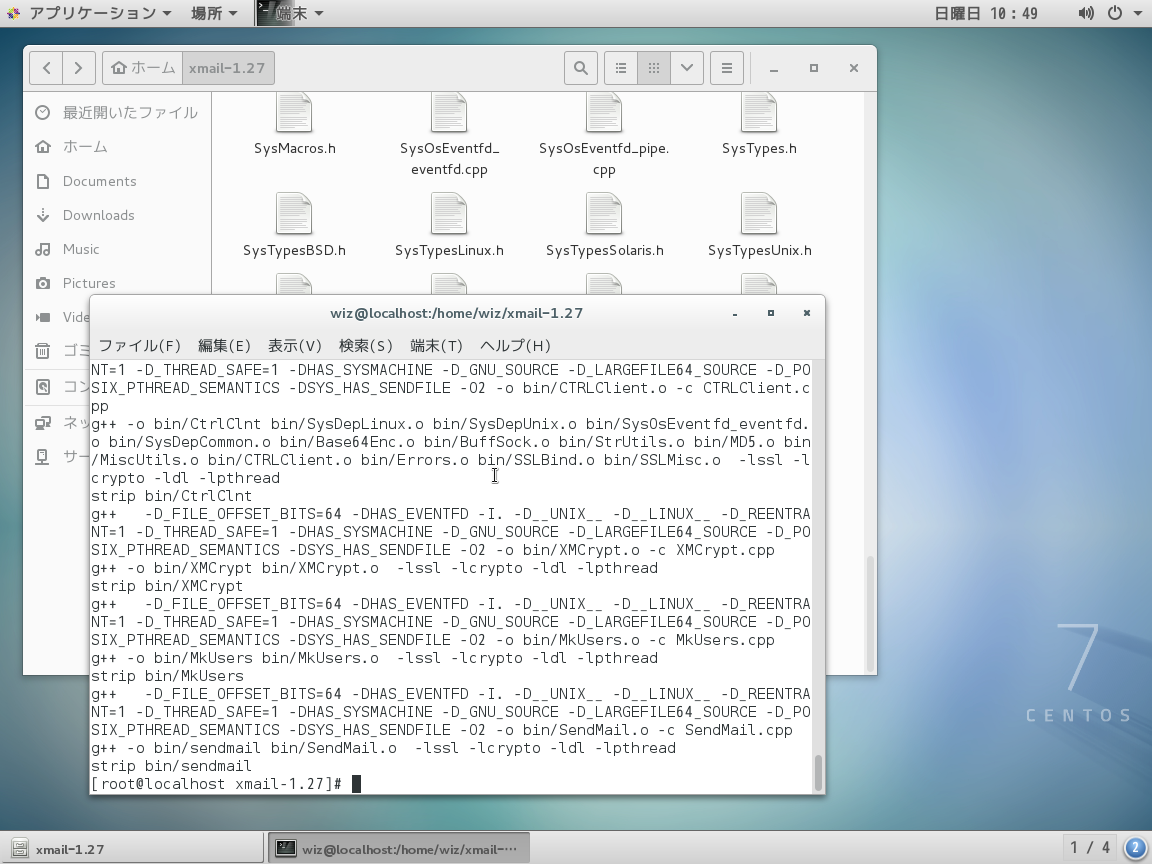Click the 'strip bin/MkUsers' terminal line
Screen dimensions: 1152x864
167,676
